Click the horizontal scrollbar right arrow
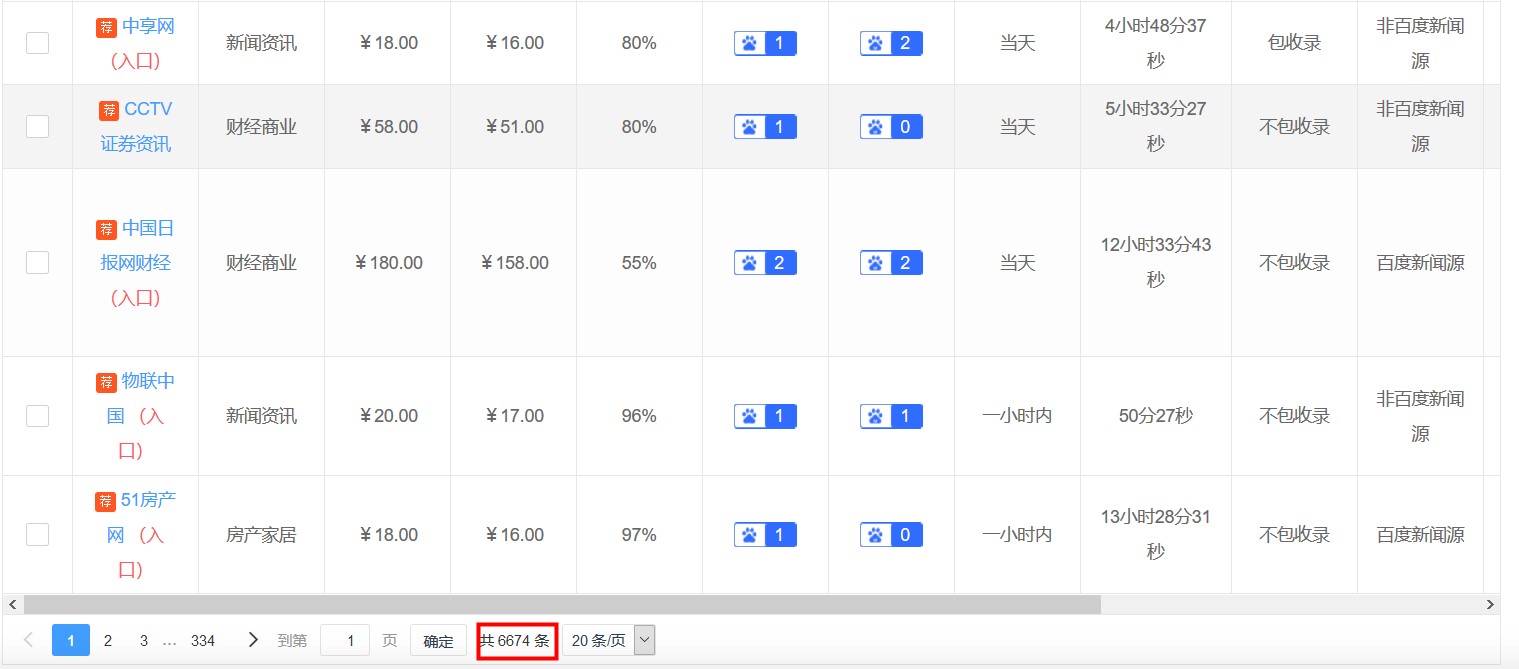This screenshot has width=1519, height=669. pyautogui.click(x=1490, y=605)
